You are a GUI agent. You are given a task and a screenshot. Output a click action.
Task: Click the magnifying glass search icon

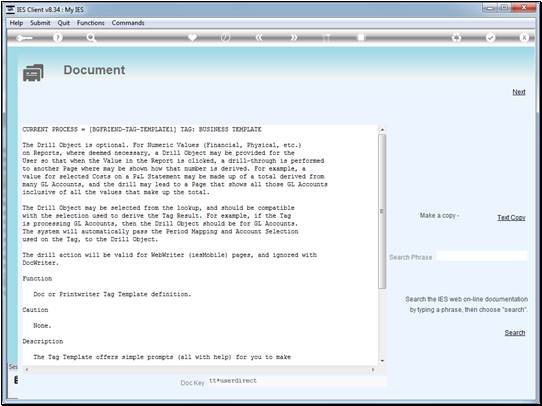click(91, 38)
